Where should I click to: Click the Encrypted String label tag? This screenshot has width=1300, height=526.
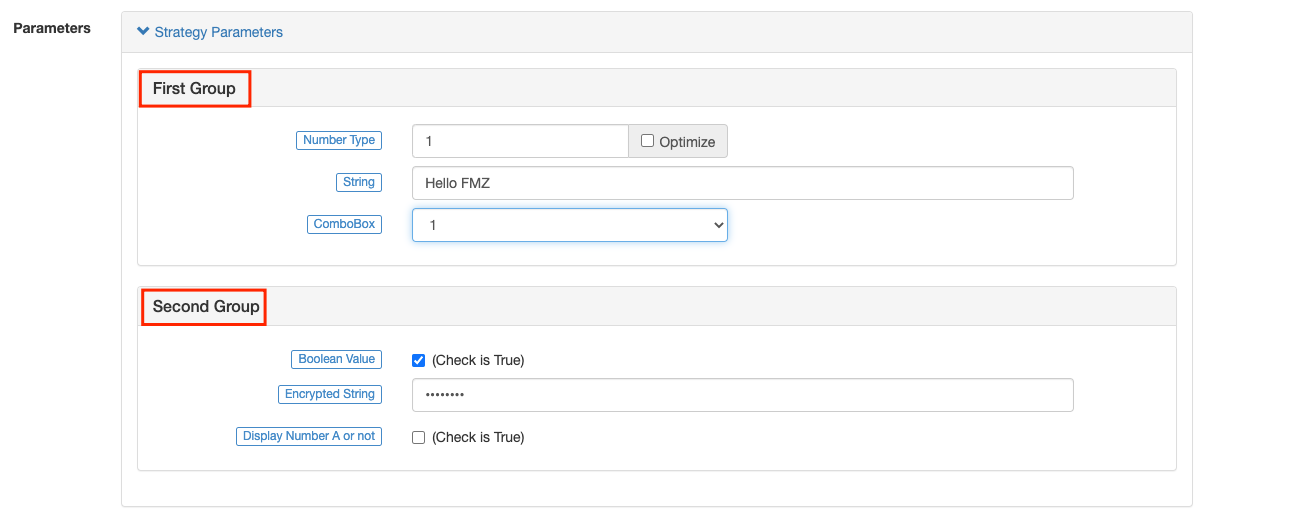point(329,394)
